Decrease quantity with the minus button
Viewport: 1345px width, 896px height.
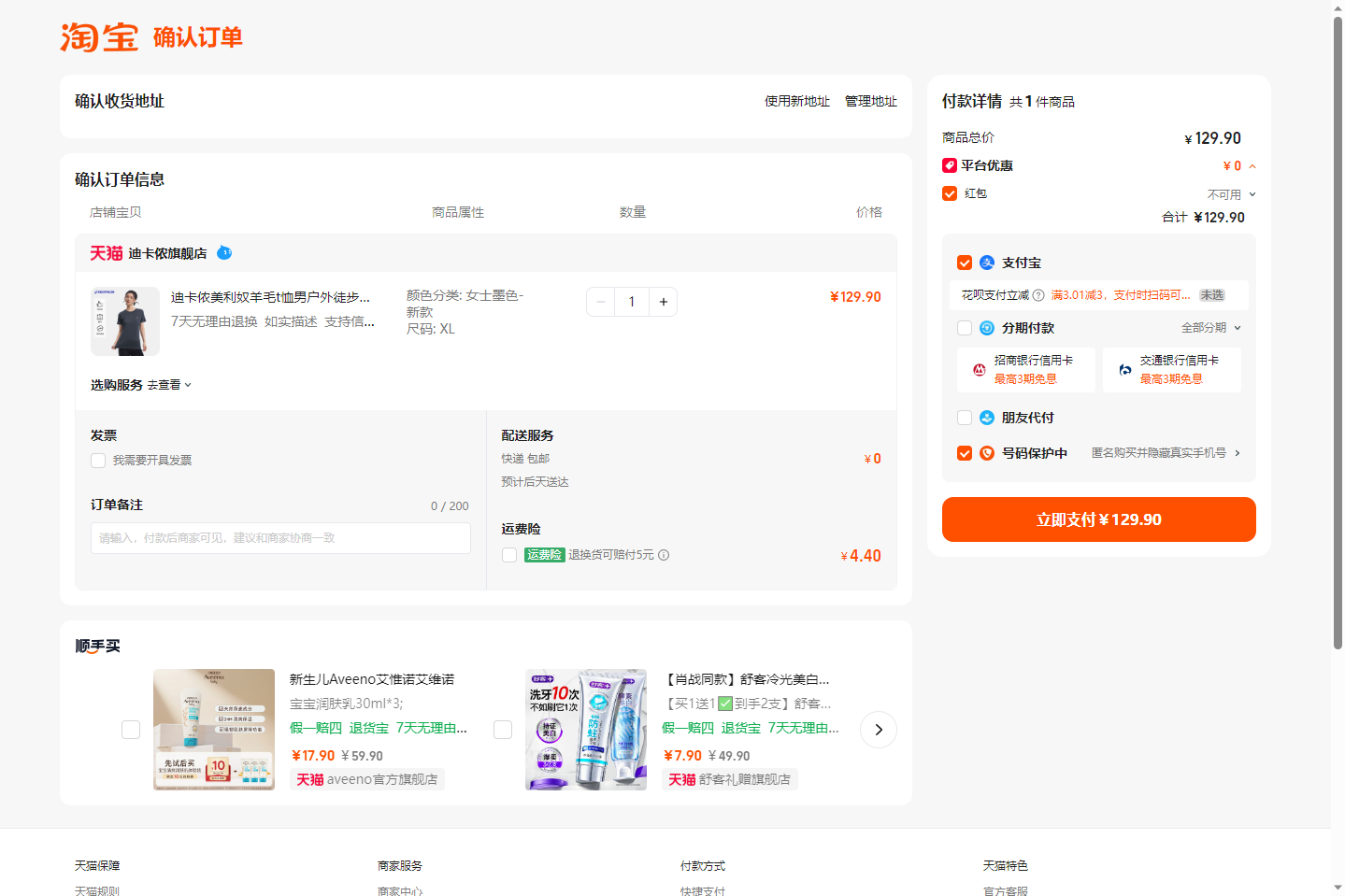tap(601, 302)
